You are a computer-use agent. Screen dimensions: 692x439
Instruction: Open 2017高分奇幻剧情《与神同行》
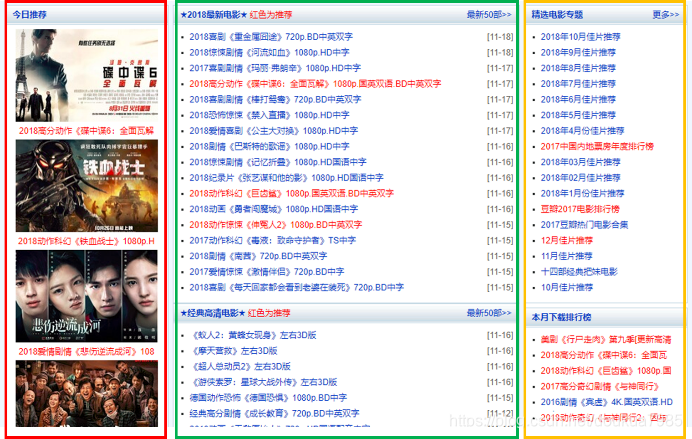click(x=600, y=386)
